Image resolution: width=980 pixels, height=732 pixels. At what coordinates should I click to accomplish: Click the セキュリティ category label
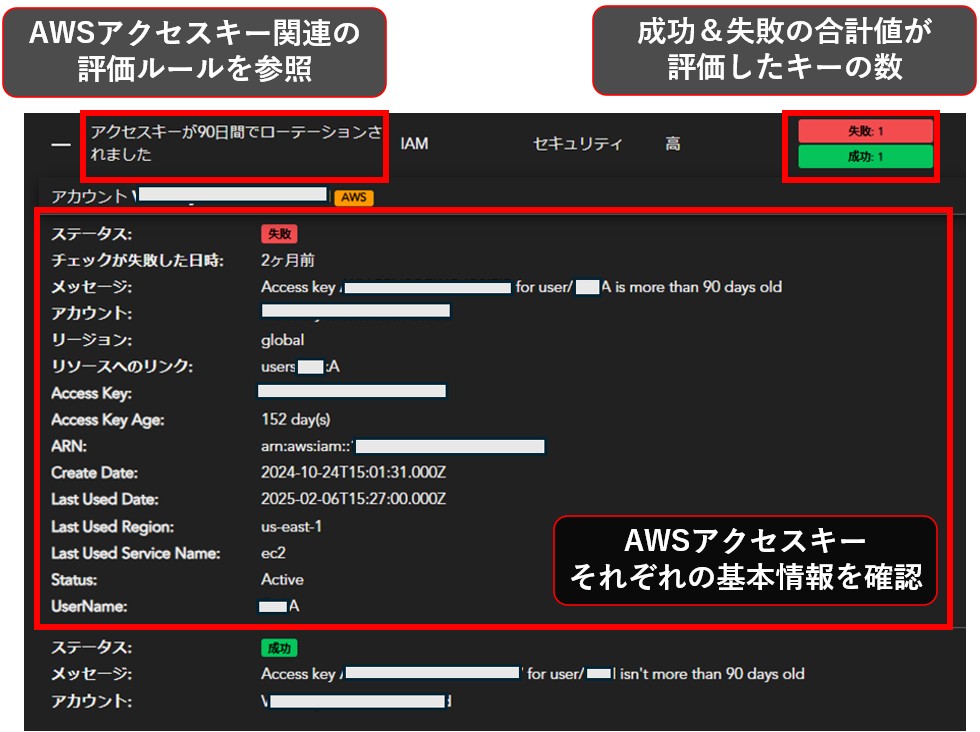tap(577, 144)
